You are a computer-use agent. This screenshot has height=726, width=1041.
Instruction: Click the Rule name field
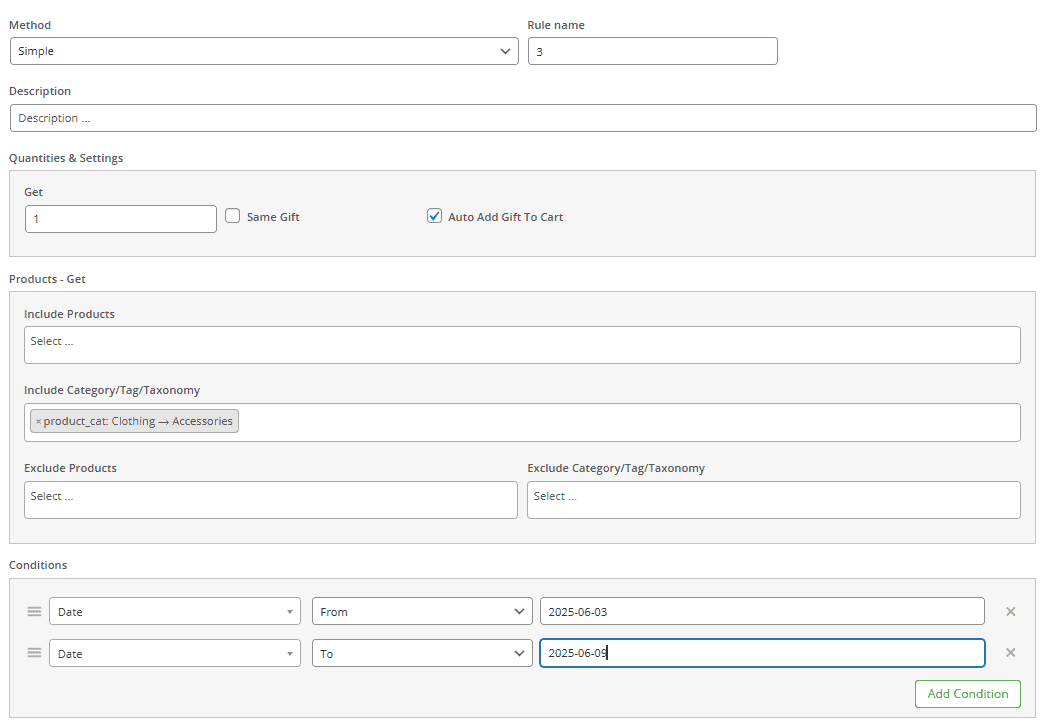[652, 51]
